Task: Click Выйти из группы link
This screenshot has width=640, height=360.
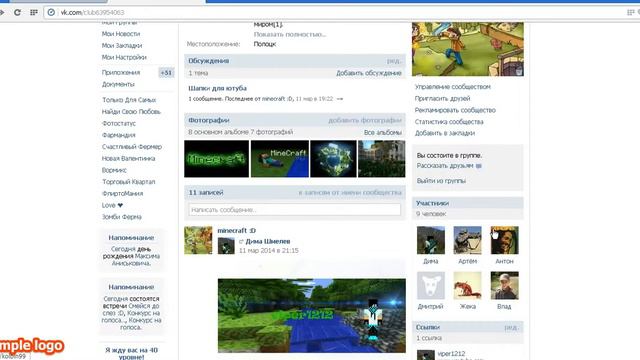Action: 441,181
